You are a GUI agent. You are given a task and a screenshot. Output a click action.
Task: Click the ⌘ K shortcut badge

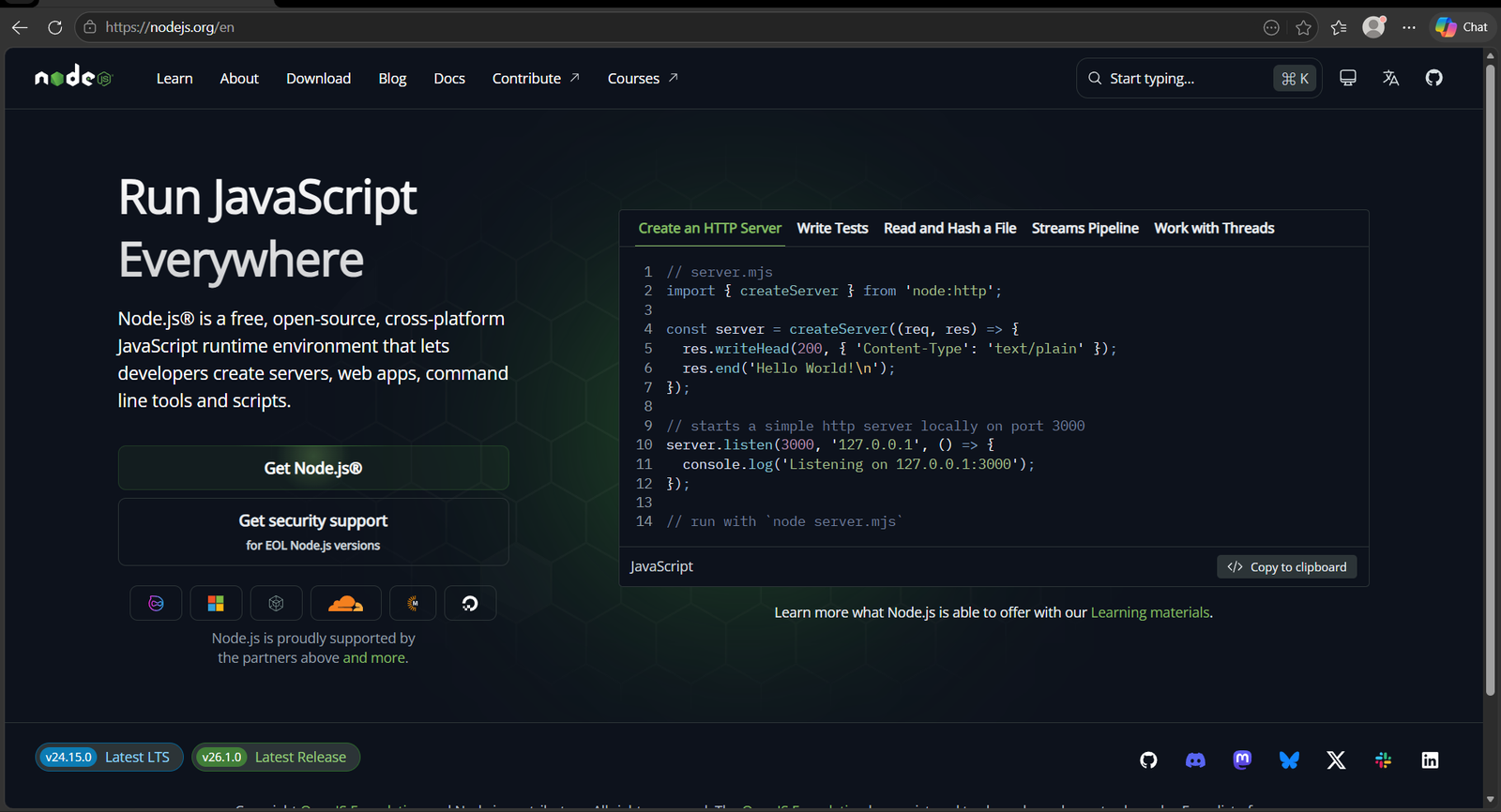[x=1295, y=79]
